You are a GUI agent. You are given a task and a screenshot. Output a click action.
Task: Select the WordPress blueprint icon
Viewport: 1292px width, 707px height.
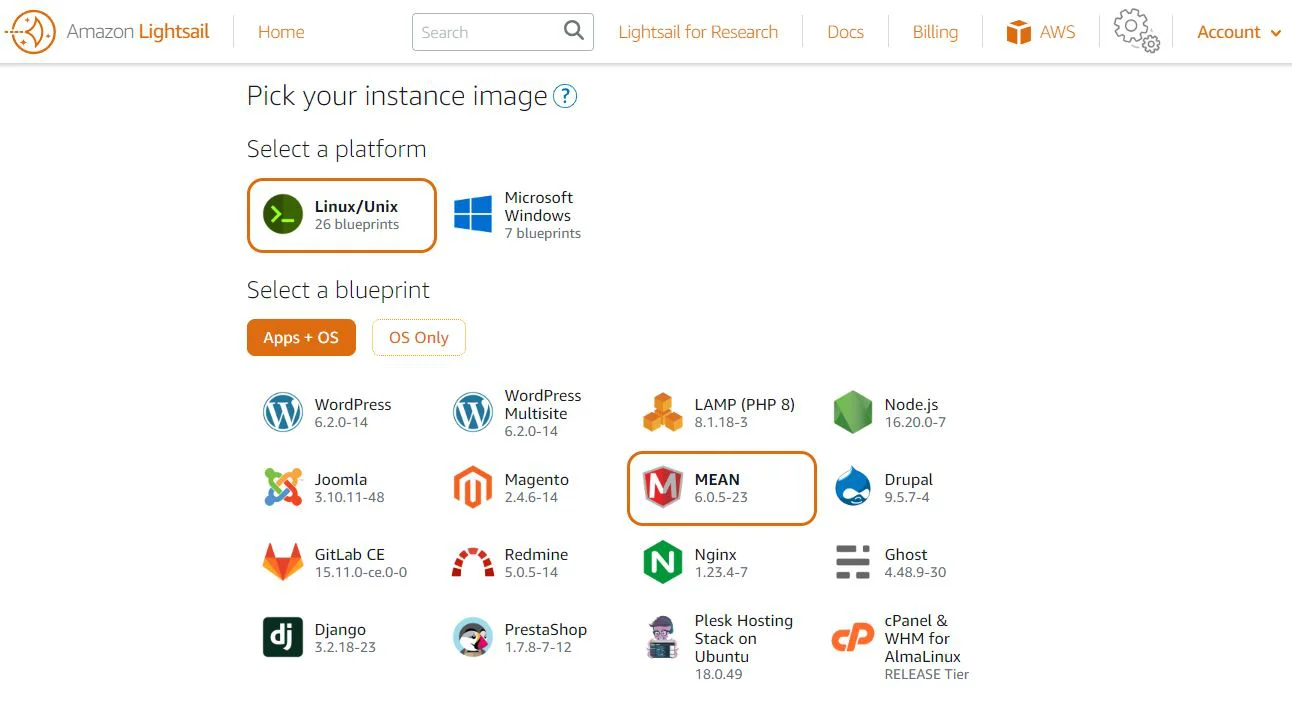pos(283,412)
